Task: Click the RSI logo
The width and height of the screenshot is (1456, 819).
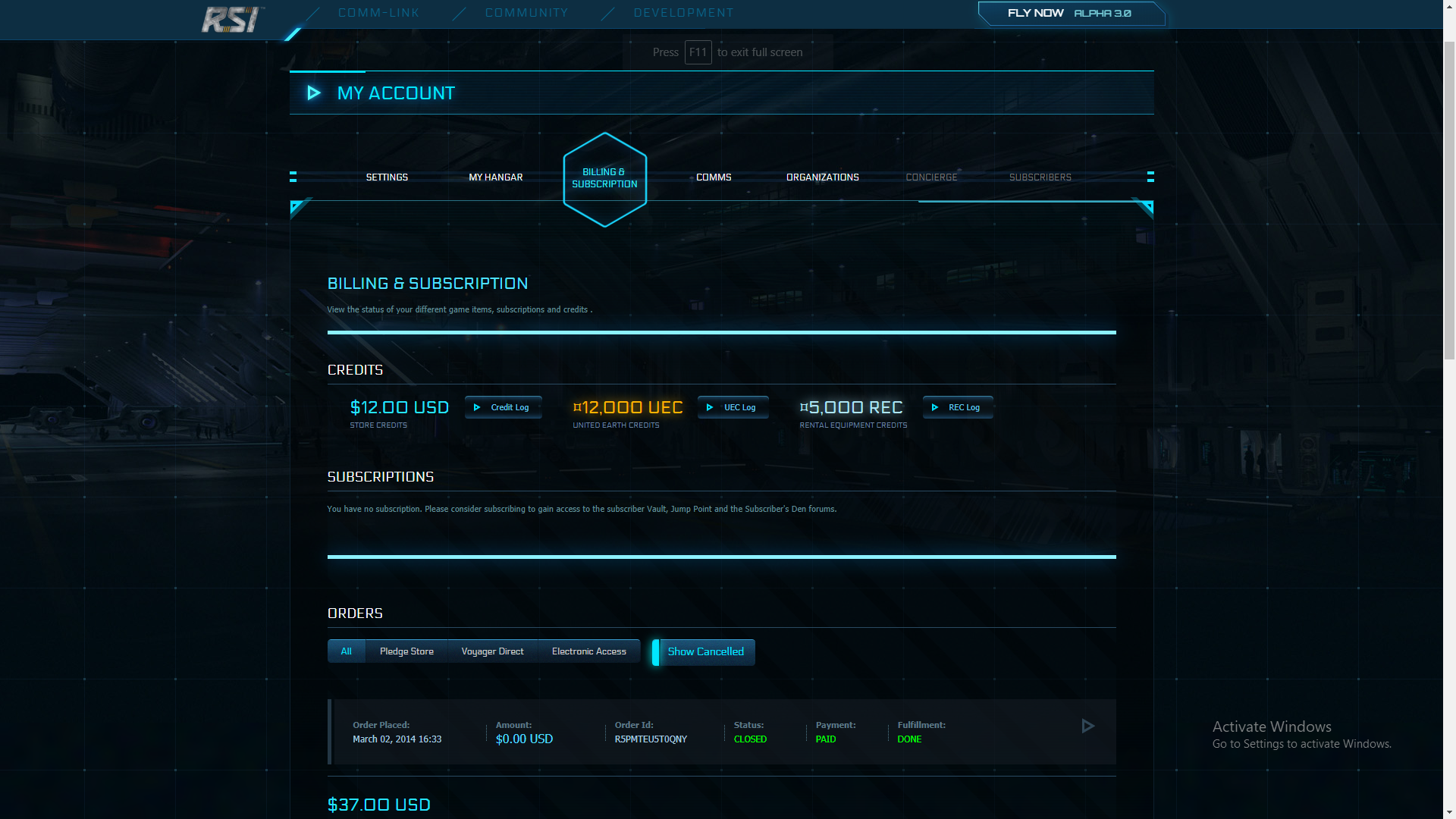Action: point(232,19)
